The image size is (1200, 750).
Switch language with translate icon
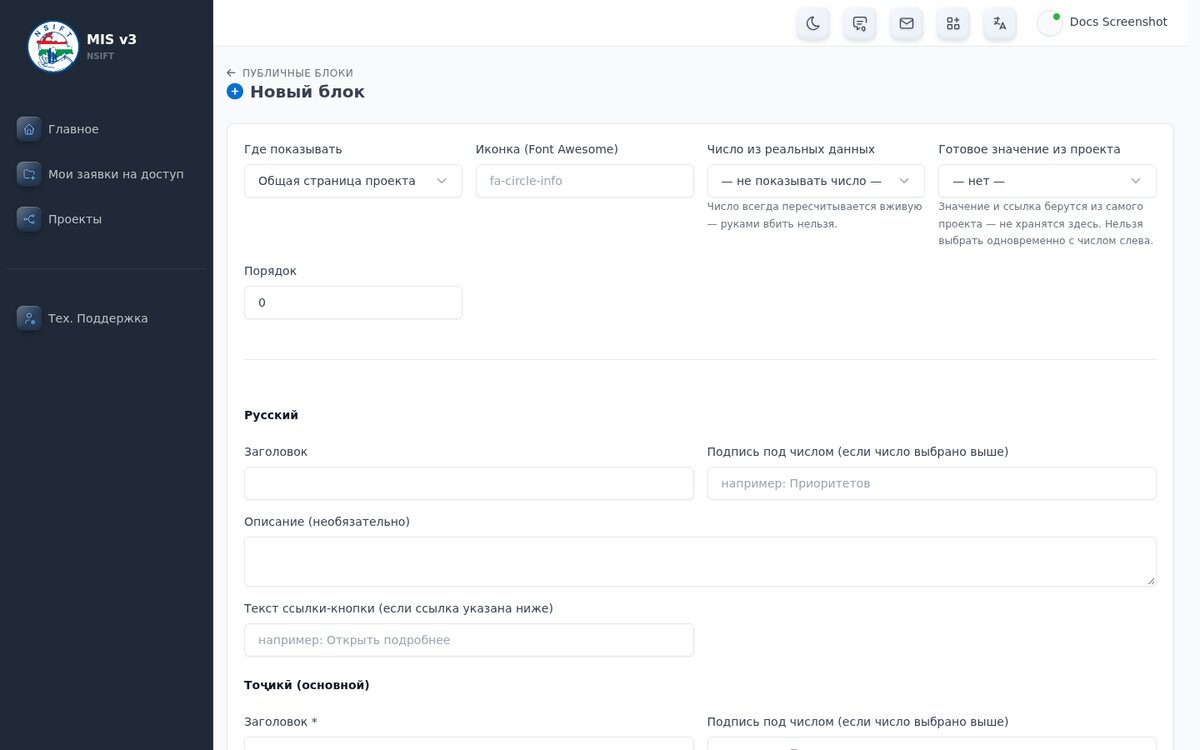(1000, 23)
